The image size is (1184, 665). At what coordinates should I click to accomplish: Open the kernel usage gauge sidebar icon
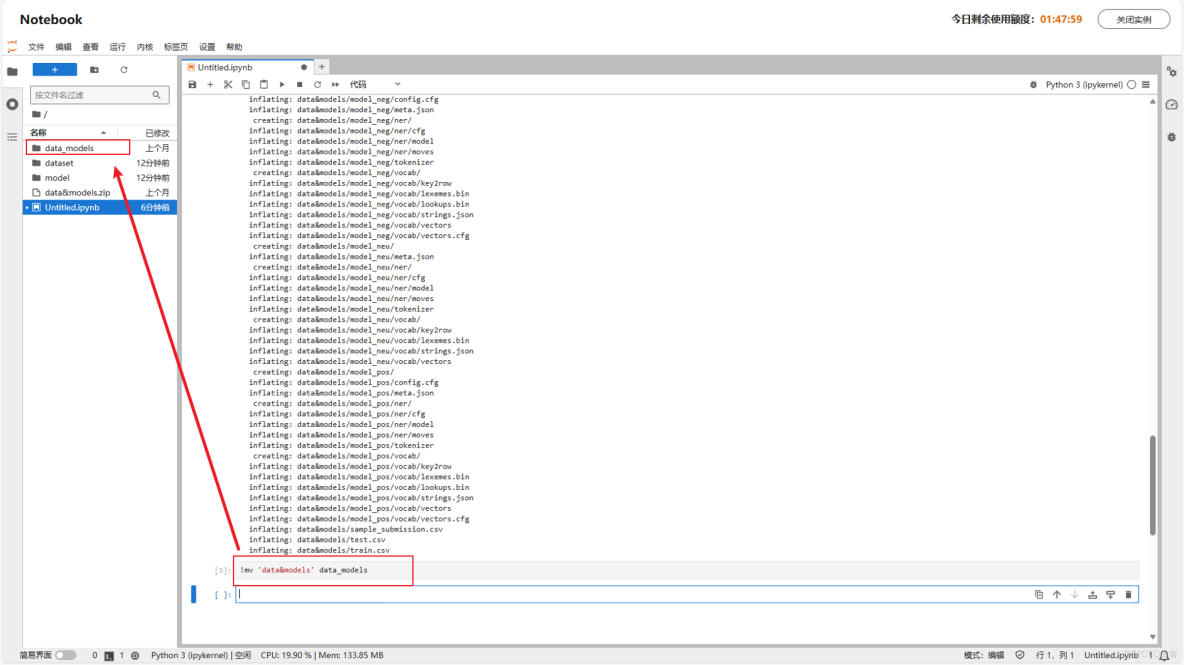point(1171,105)
